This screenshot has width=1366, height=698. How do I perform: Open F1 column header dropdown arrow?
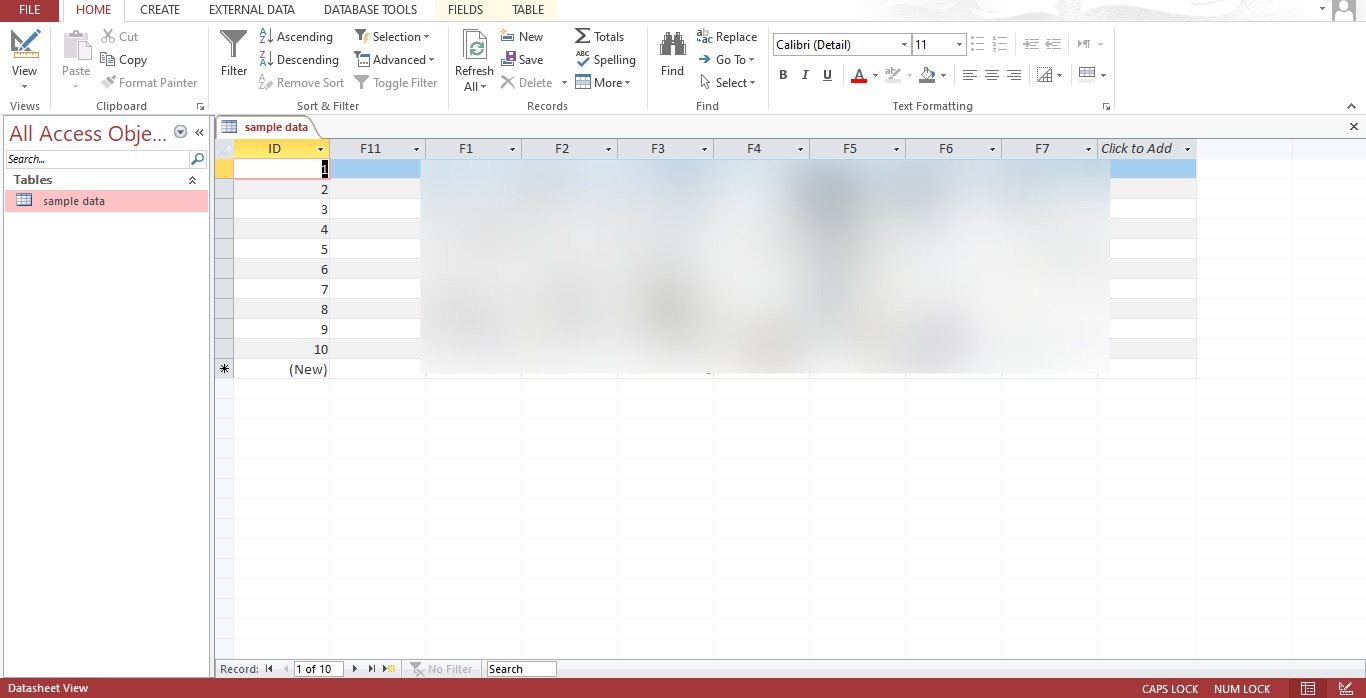pyautogui.click(x=512, y=149)
